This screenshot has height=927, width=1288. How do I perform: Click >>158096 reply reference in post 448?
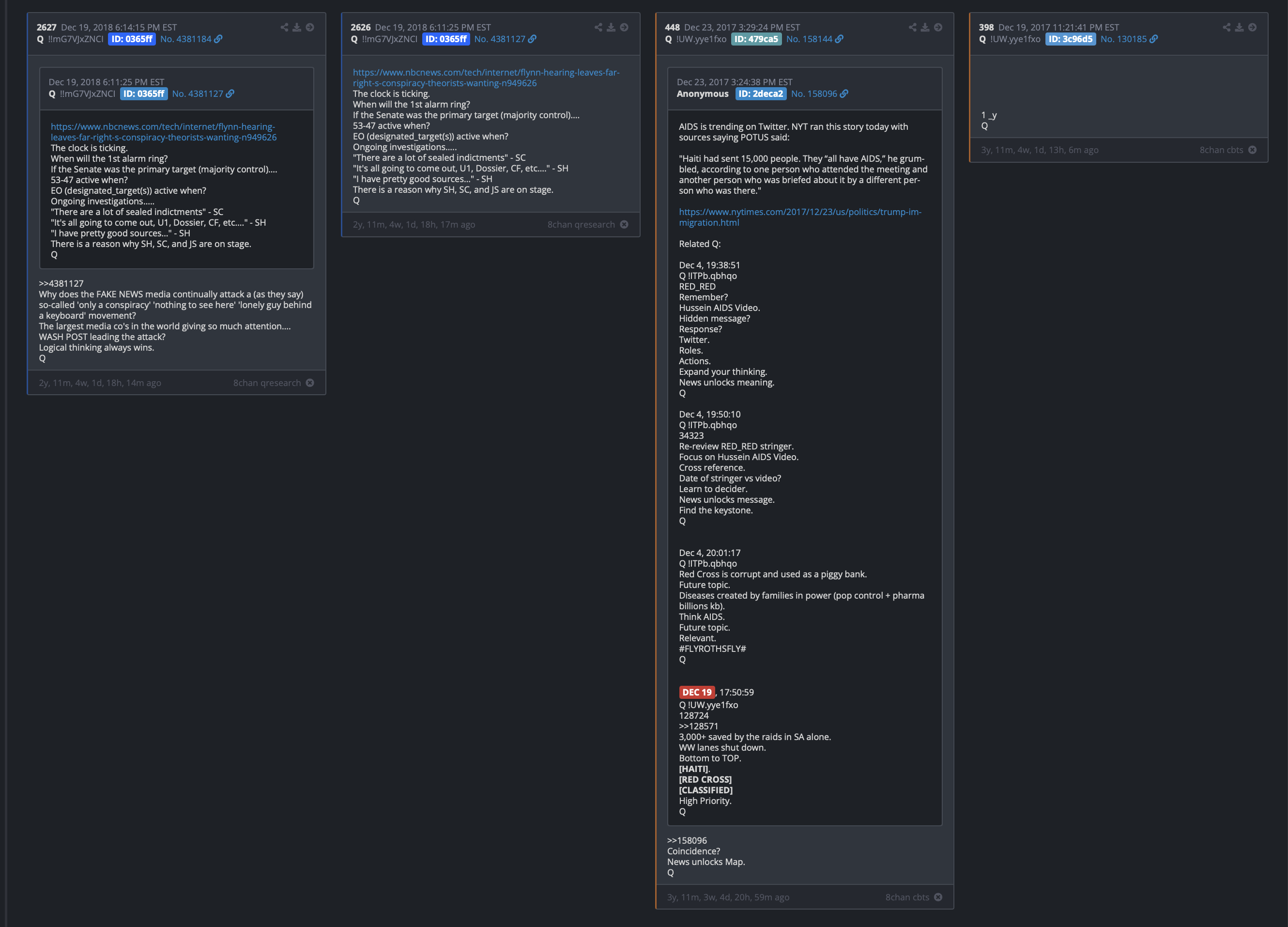(687, 840)
